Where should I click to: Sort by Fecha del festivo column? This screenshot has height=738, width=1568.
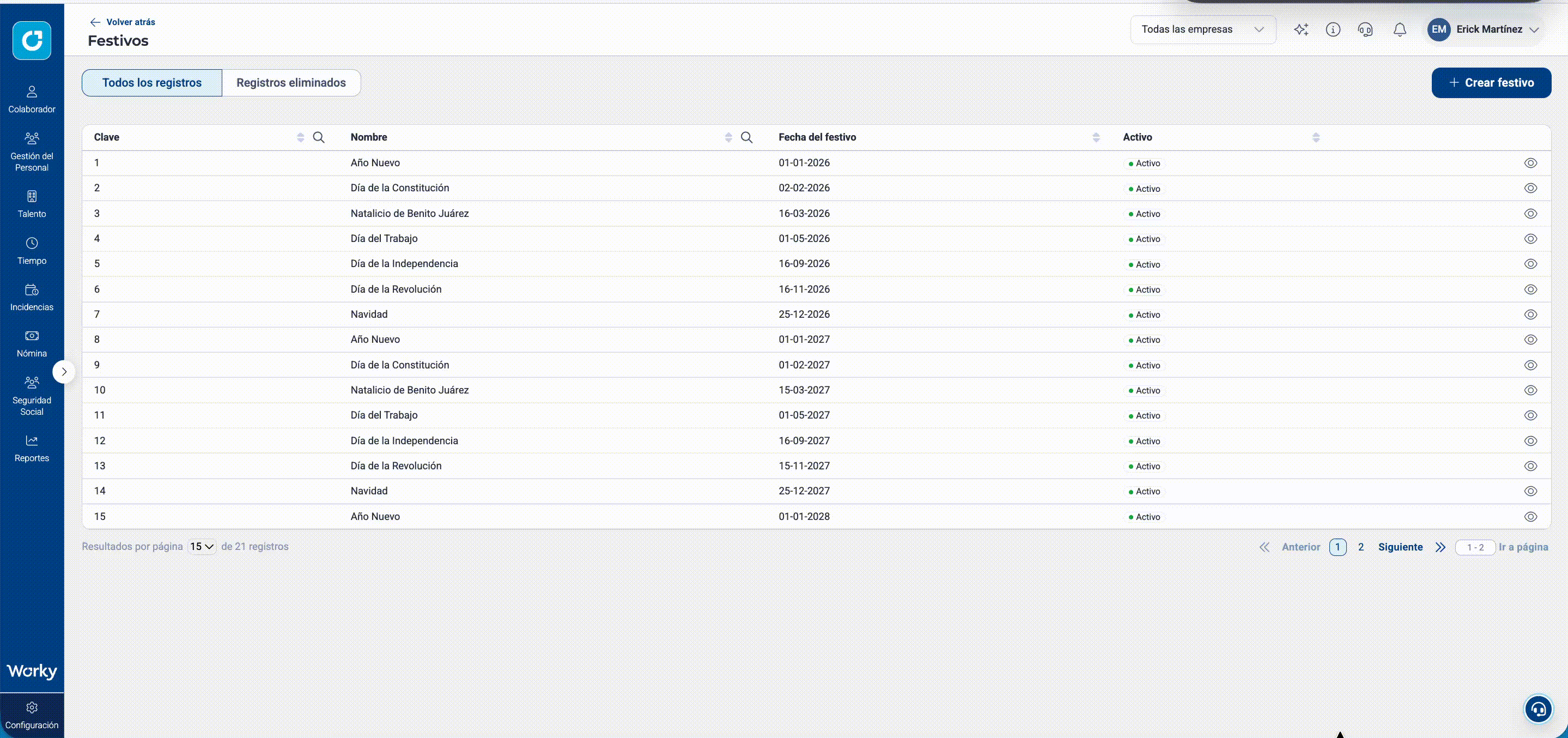(x=1096, y=137)
